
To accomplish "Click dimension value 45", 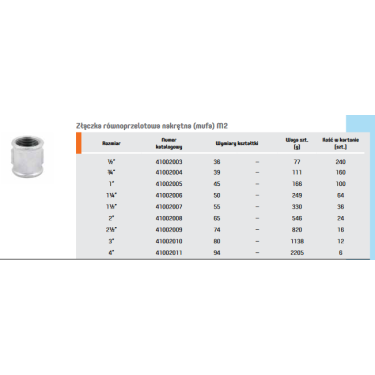I will pos(217,184).
